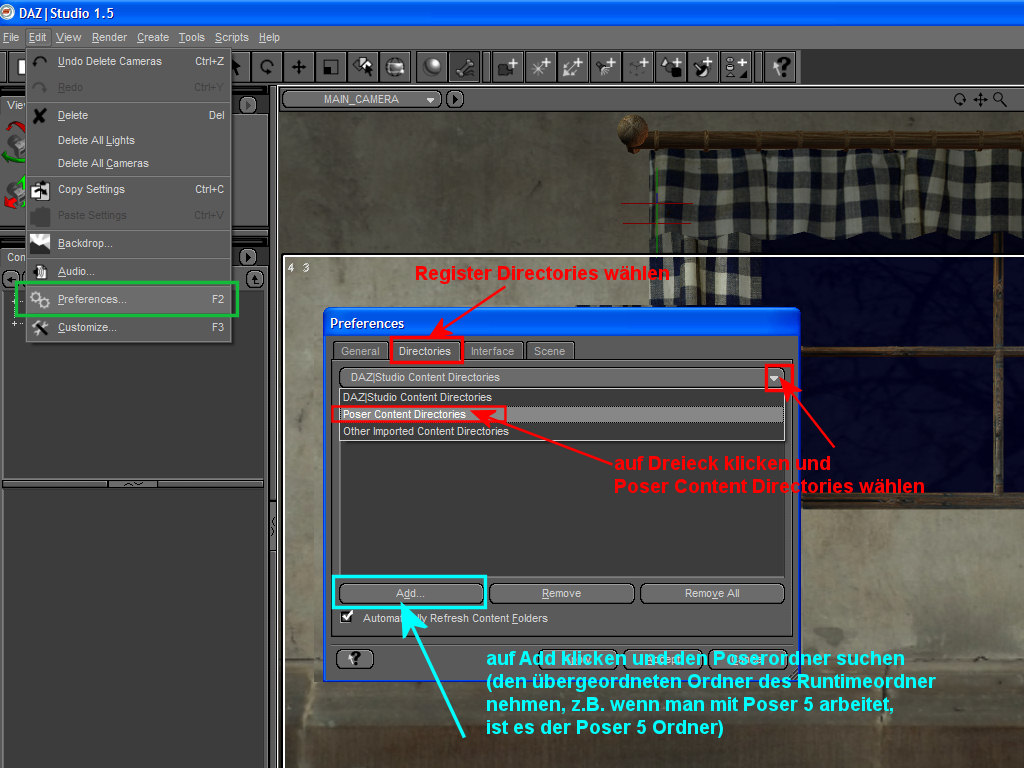The width and height of the screenshot is (1024, 768).
Task: Click the Remove directory button
Action: pyautogui.click(x=561, y=593)
